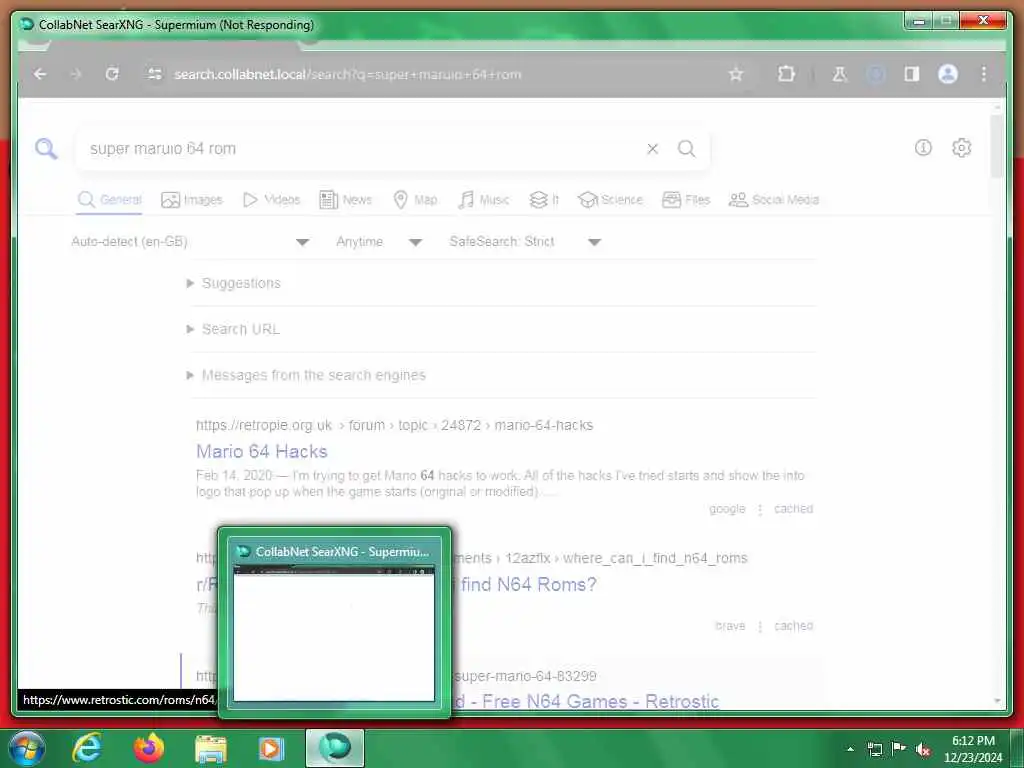This screenshot has height=768, width=1024.
Task: Click the Supermium taskbar button
Action: pyautogui.click(x=335, y=748)
